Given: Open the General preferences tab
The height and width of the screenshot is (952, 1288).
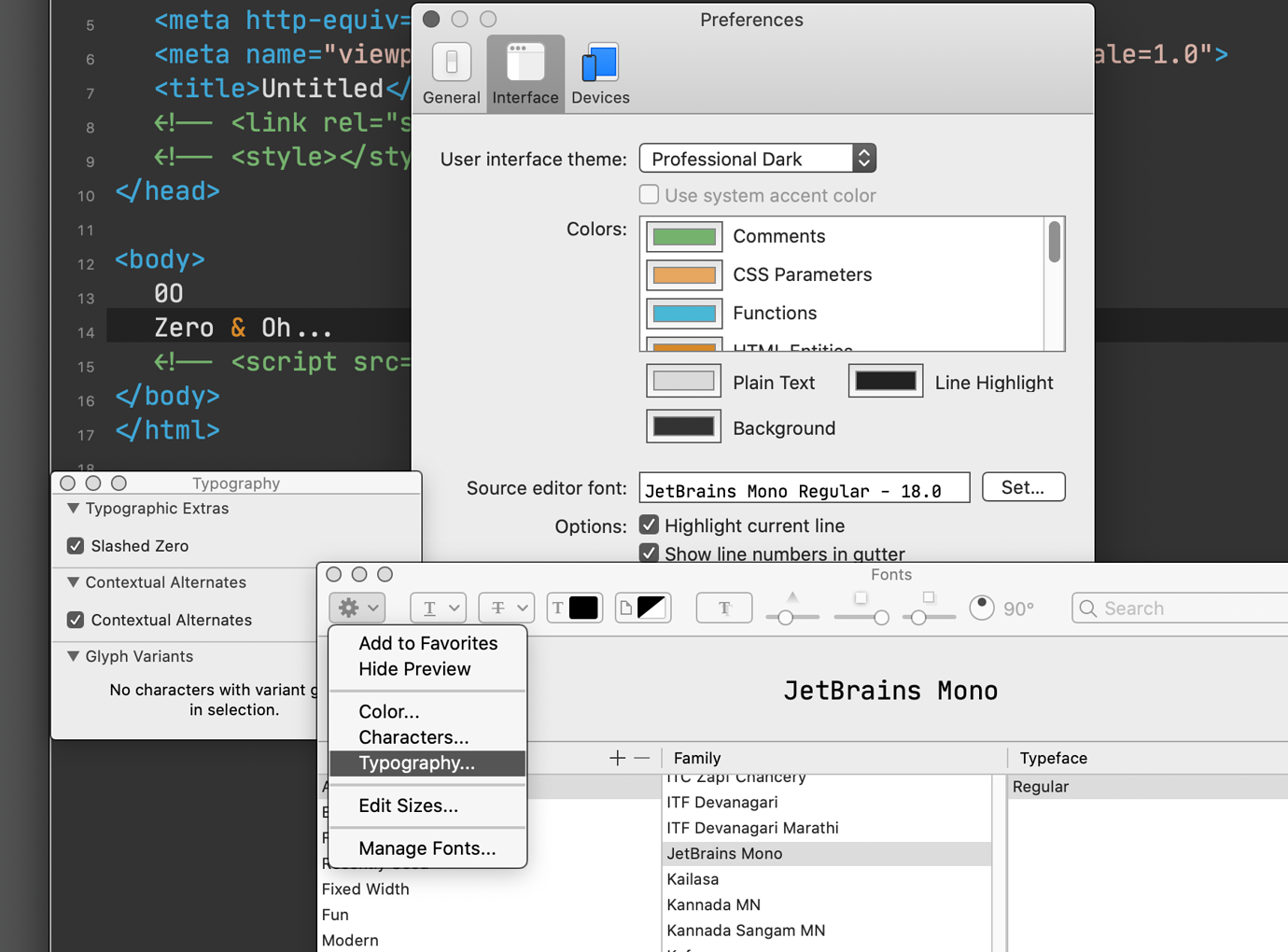Looking at the screenshot, I should click(x=451, y=75).
